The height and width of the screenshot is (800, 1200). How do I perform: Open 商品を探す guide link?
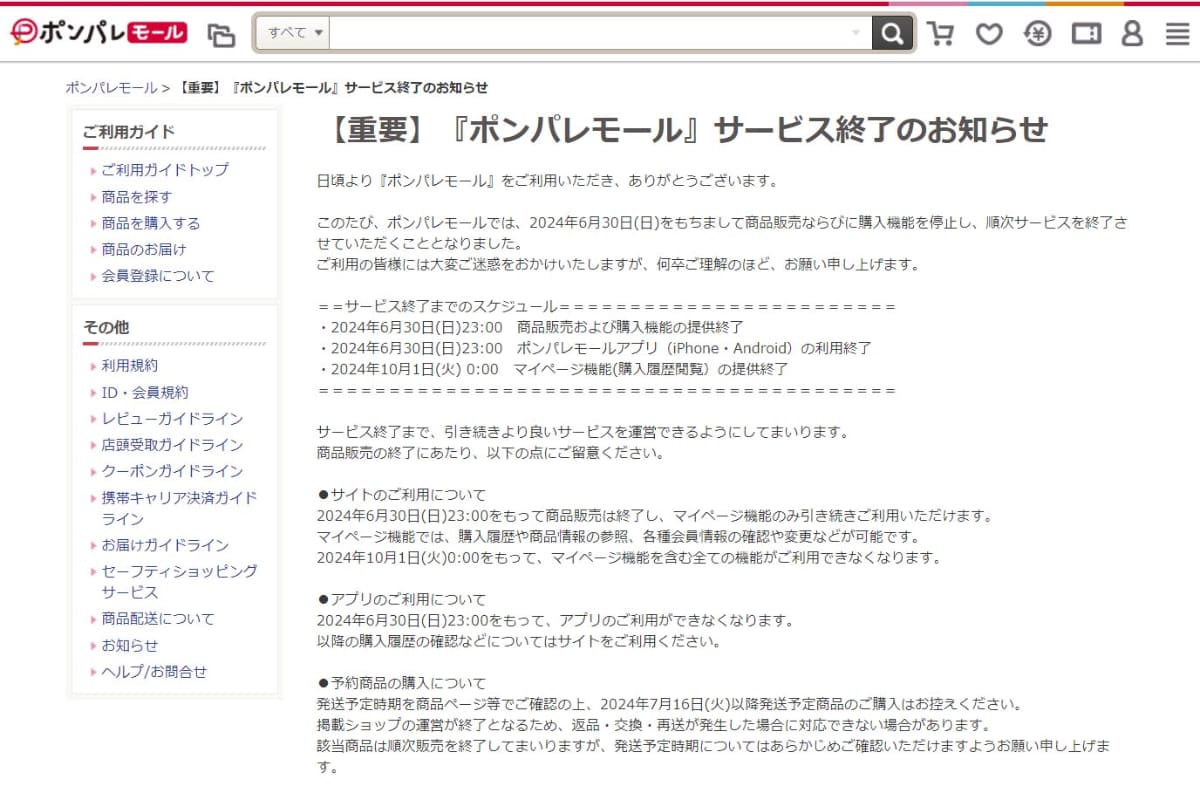136,197
